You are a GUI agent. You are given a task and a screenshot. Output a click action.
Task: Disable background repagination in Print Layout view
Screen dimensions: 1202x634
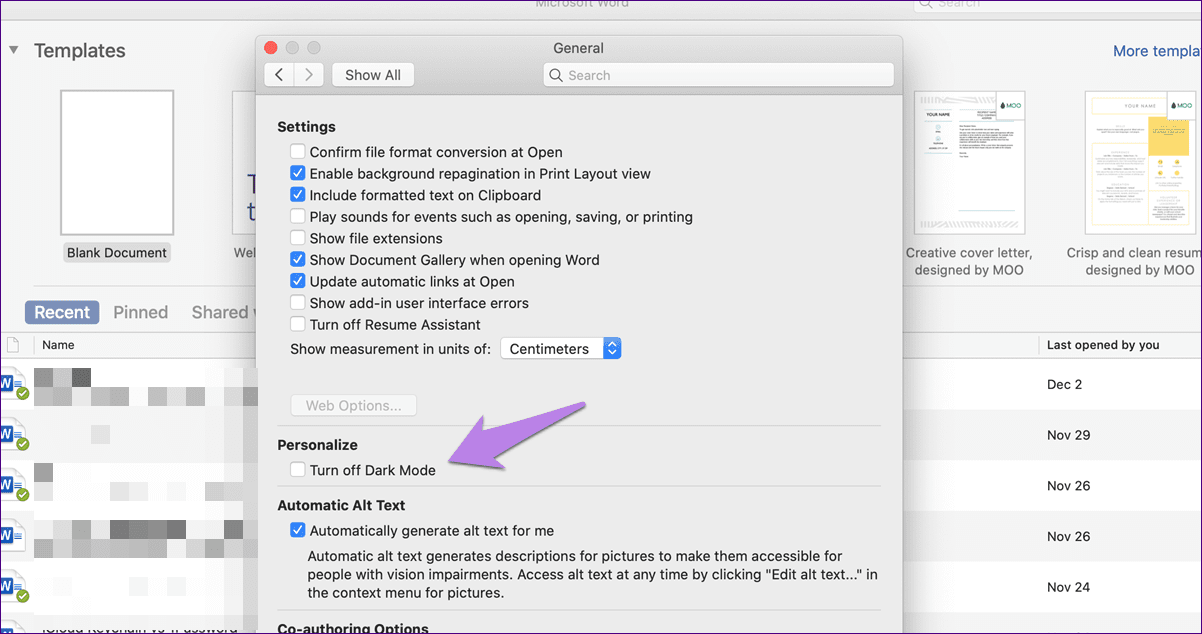298,174
